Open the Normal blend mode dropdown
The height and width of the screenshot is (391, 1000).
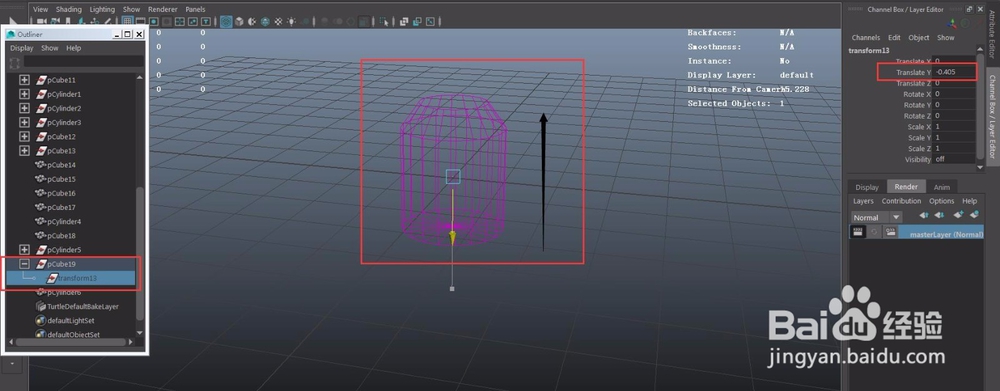pyautogui.click(x=877, y=218)
